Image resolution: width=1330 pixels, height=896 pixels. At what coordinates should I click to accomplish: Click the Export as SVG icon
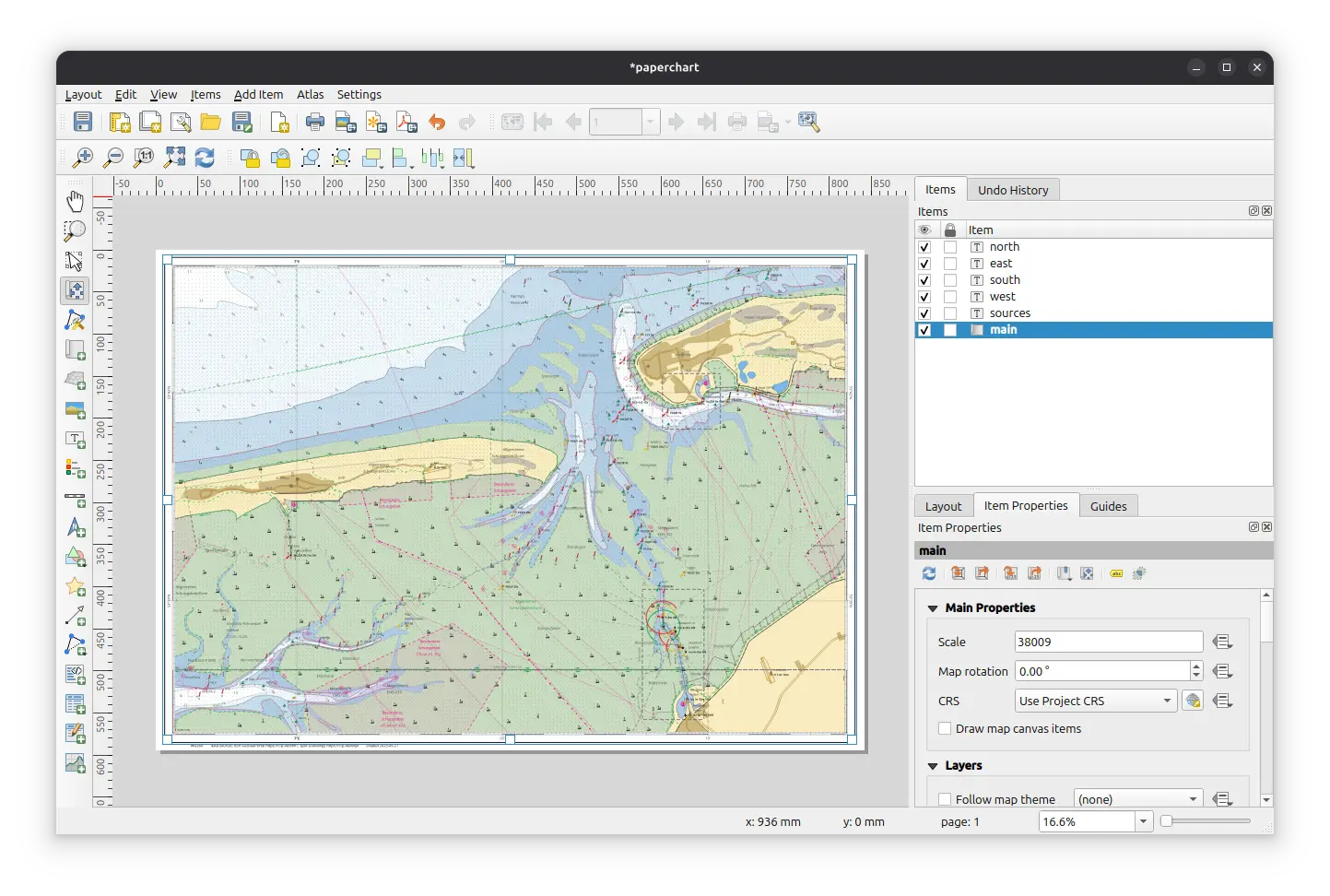[376, 122]
